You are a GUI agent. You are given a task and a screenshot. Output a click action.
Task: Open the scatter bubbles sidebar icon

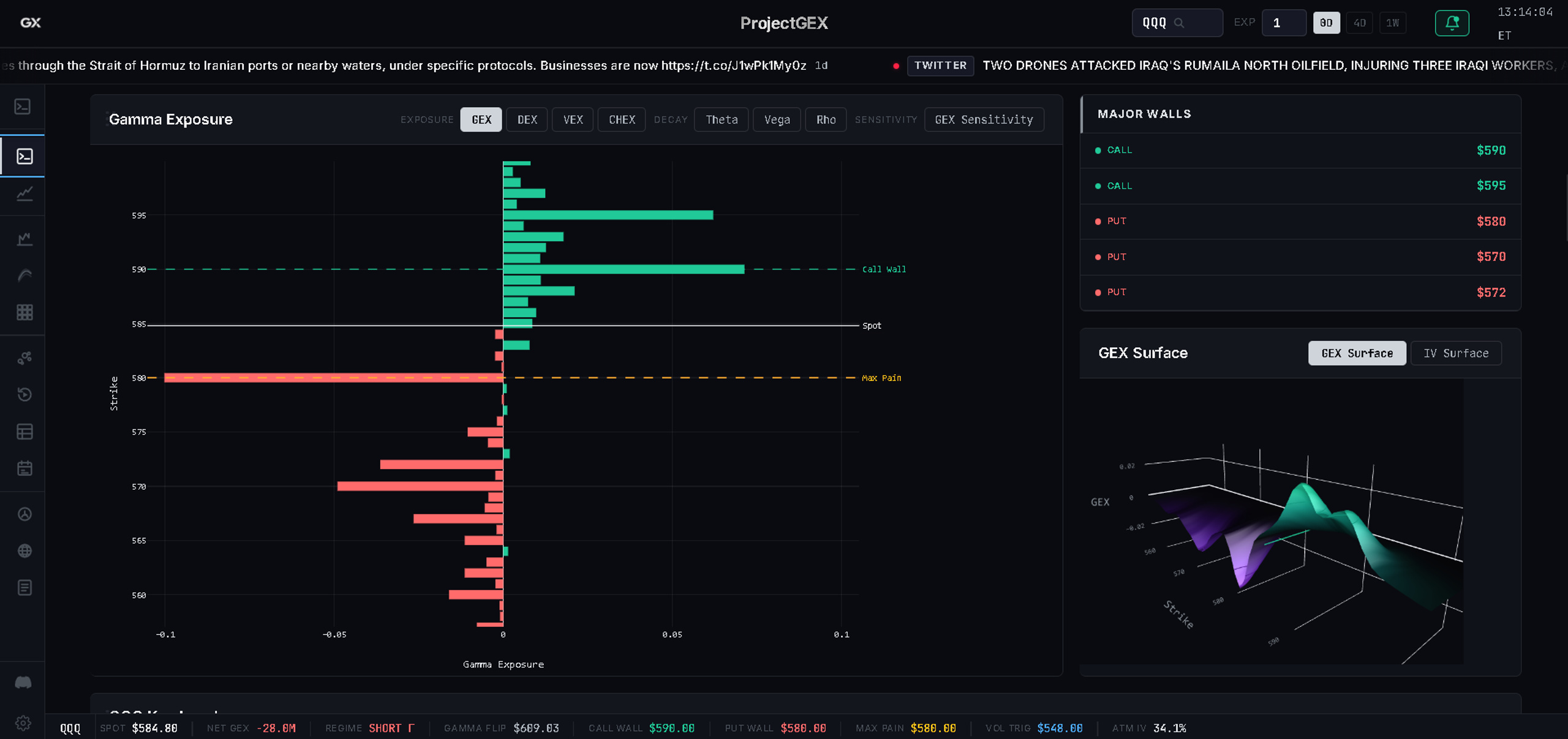pos(24,358)
